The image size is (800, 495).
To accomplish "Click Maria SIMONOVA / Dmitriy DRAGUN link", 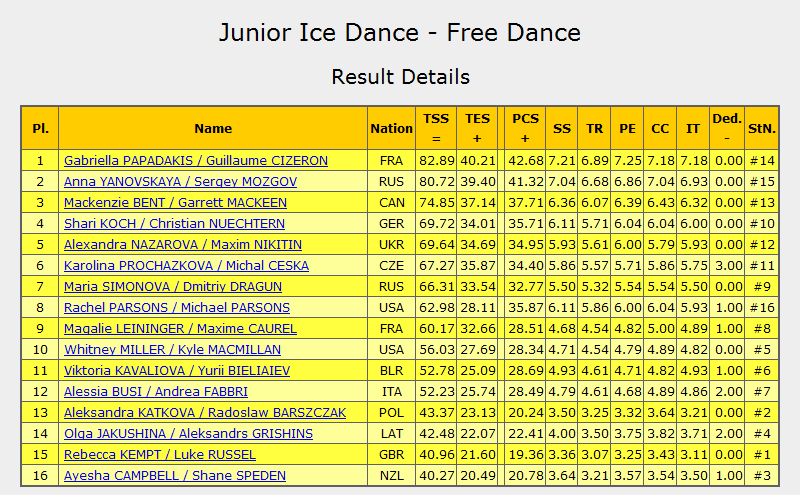I will [x=172, y=286].
